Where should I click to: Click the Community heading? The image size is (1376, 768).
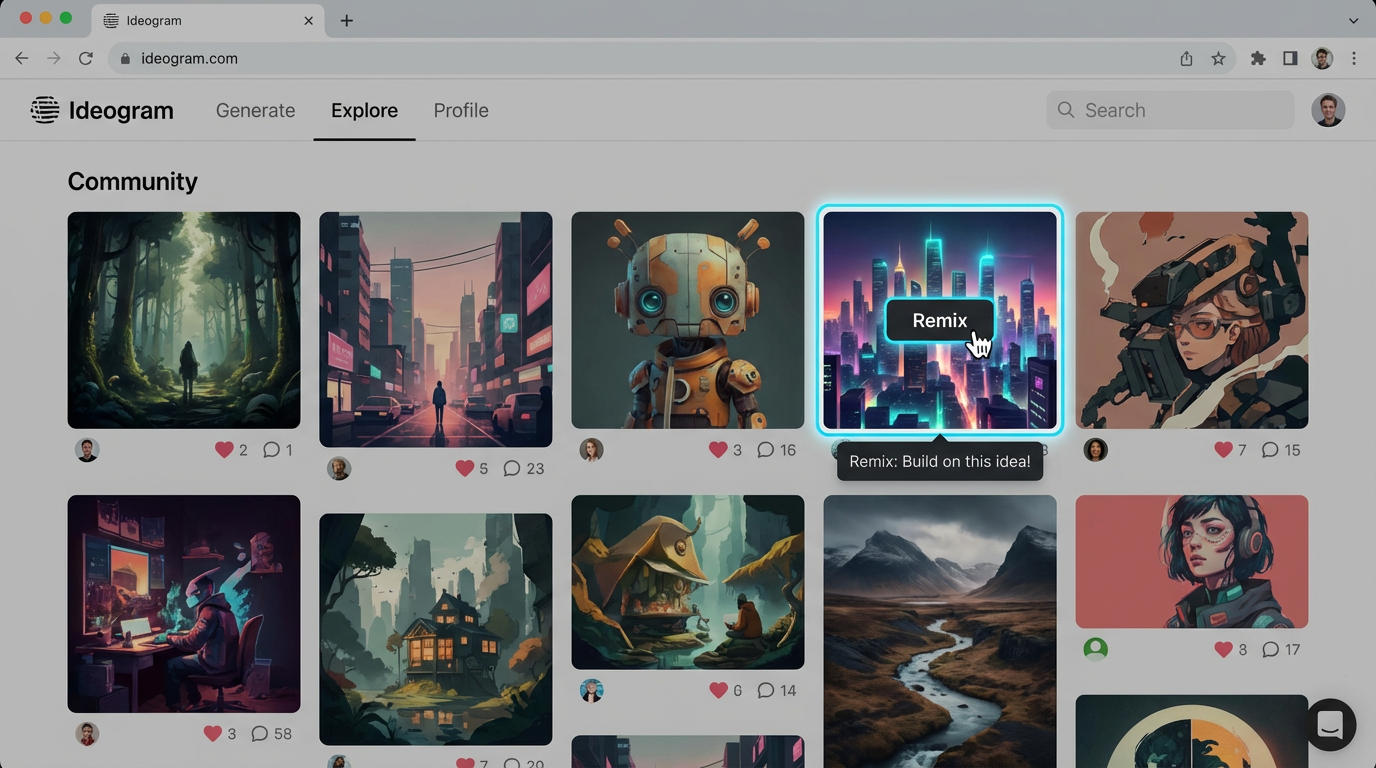click(132, 181)
